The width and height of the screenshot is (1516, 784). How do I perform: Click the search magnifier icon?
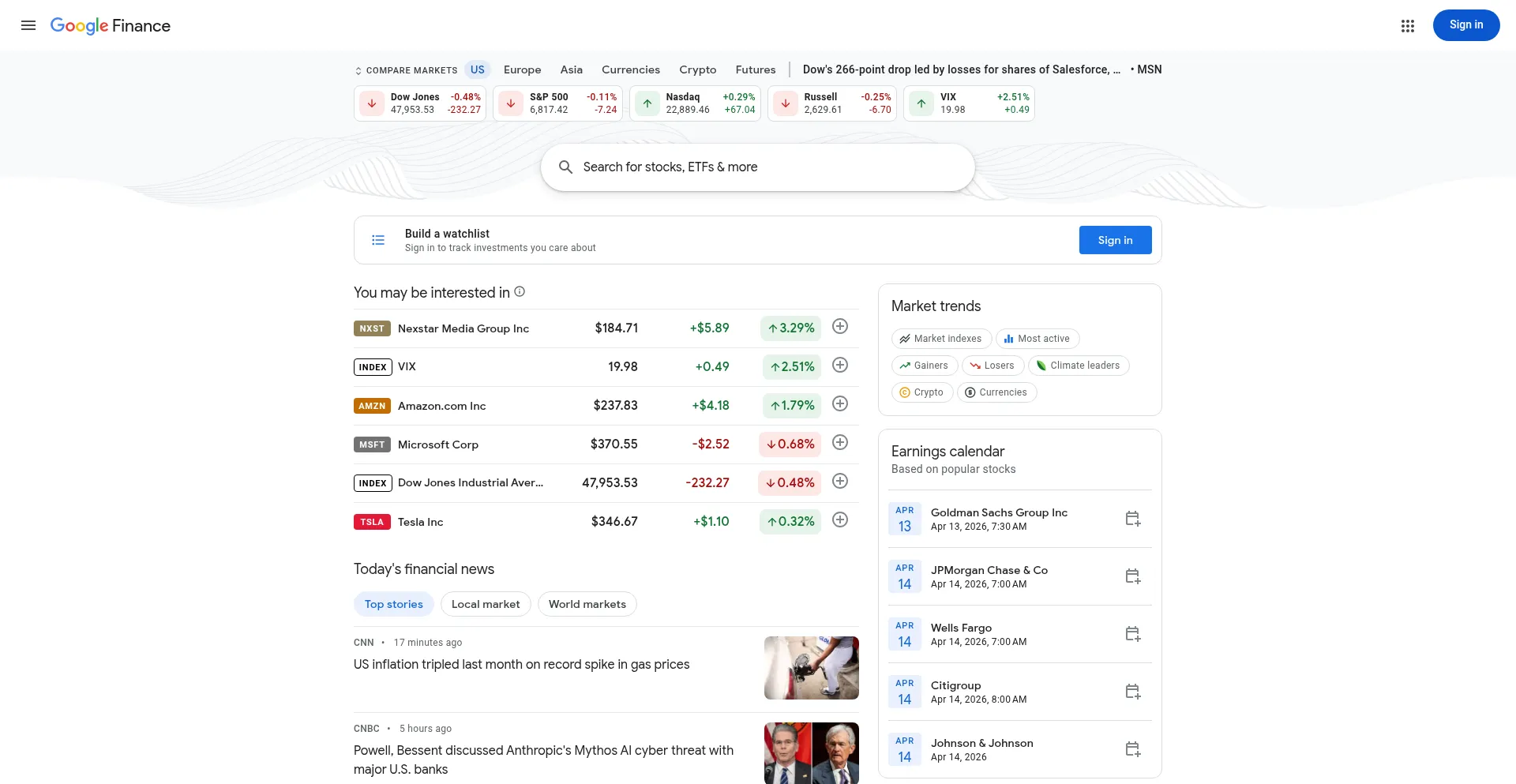565,167
